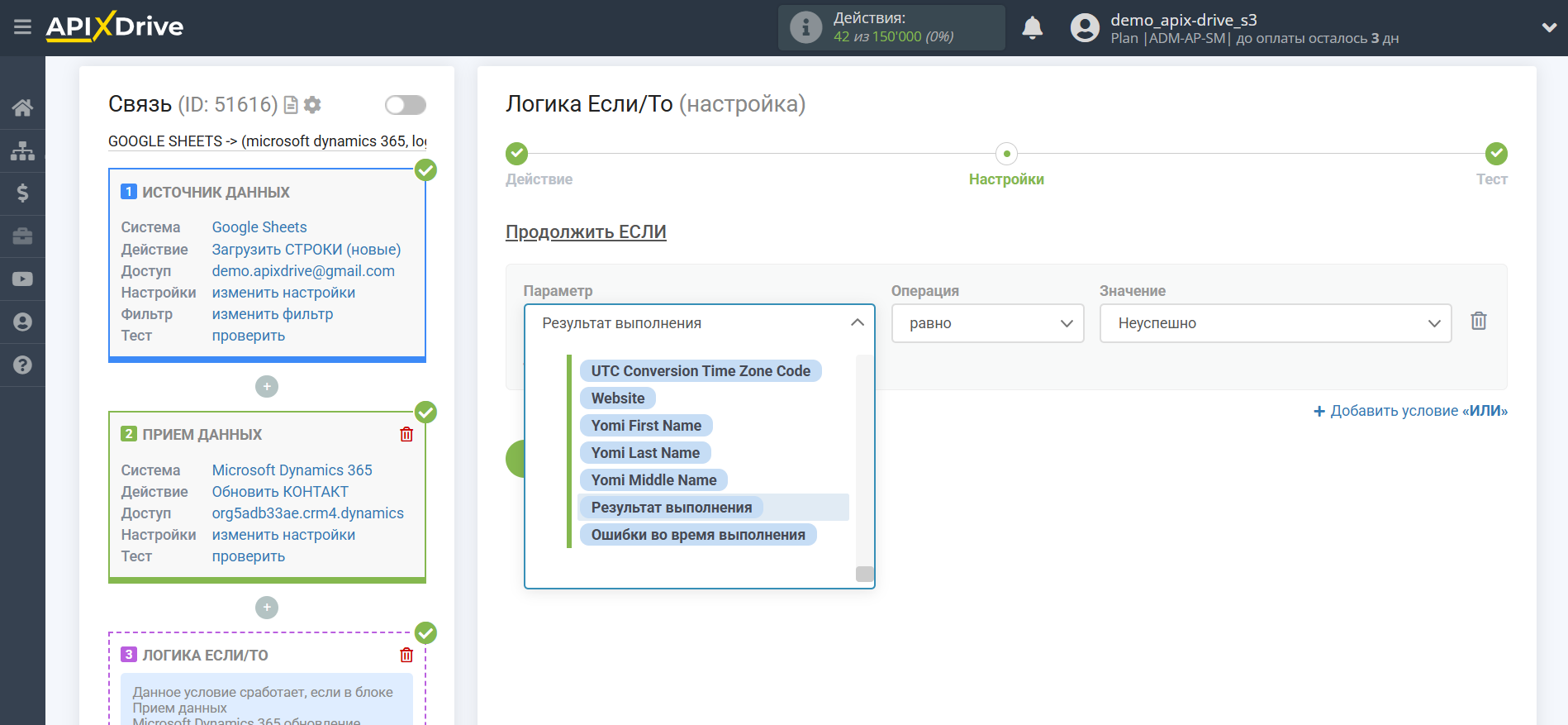Viewport: 1568px width, 725px height.
Task: Click the ApiX-Drive logo
Action: (115, 26)
